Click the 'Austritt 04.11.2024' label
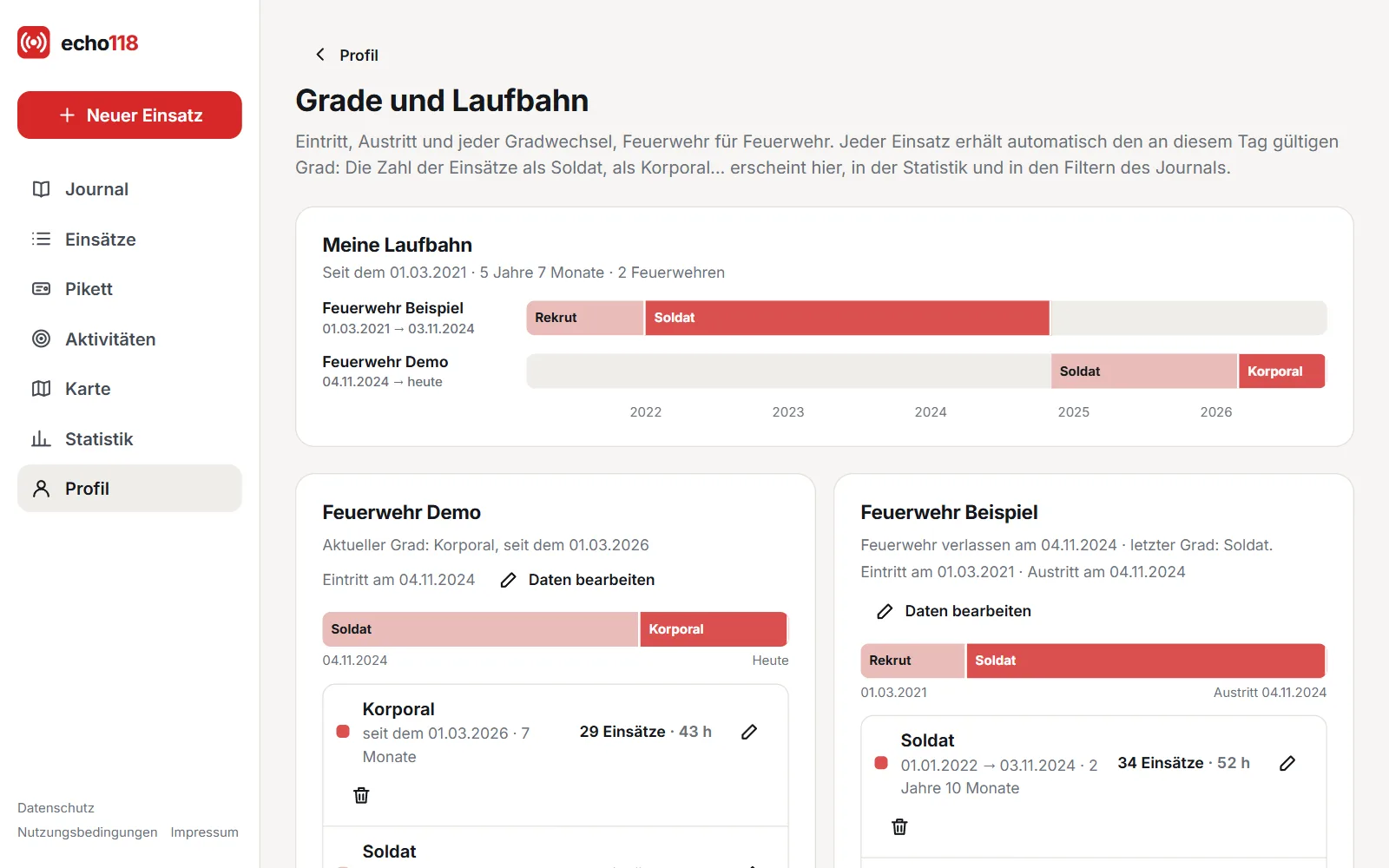Image resolution: width=1389 pixels, height=868 pixels. tap(1270, 693)
